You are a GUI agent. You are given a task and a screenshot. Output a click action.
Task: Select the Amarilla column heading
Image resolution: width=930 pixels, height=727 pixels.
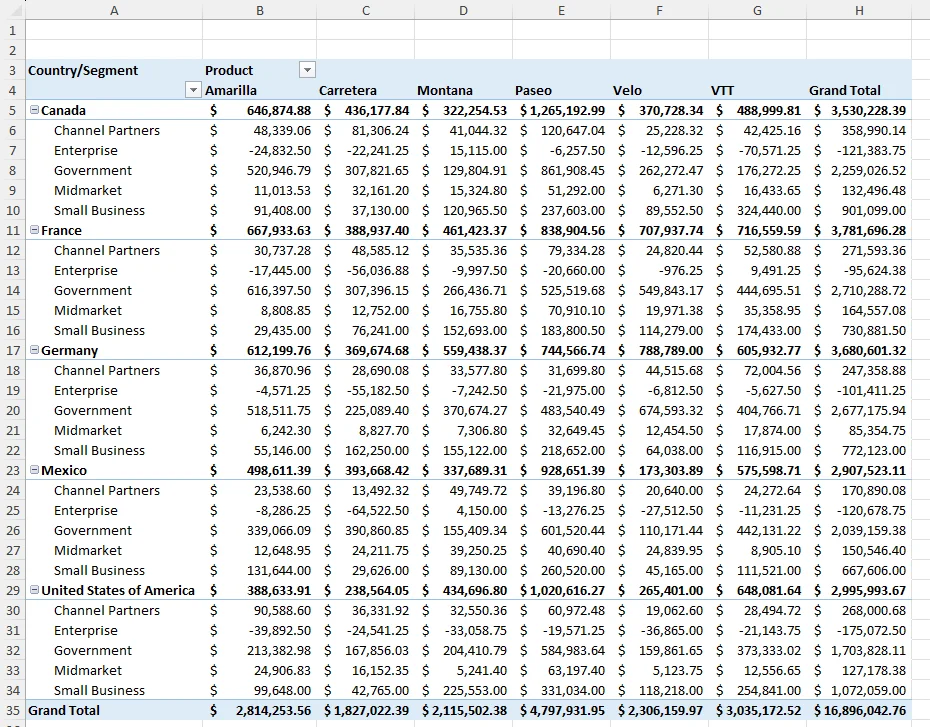tap(260, 90)
